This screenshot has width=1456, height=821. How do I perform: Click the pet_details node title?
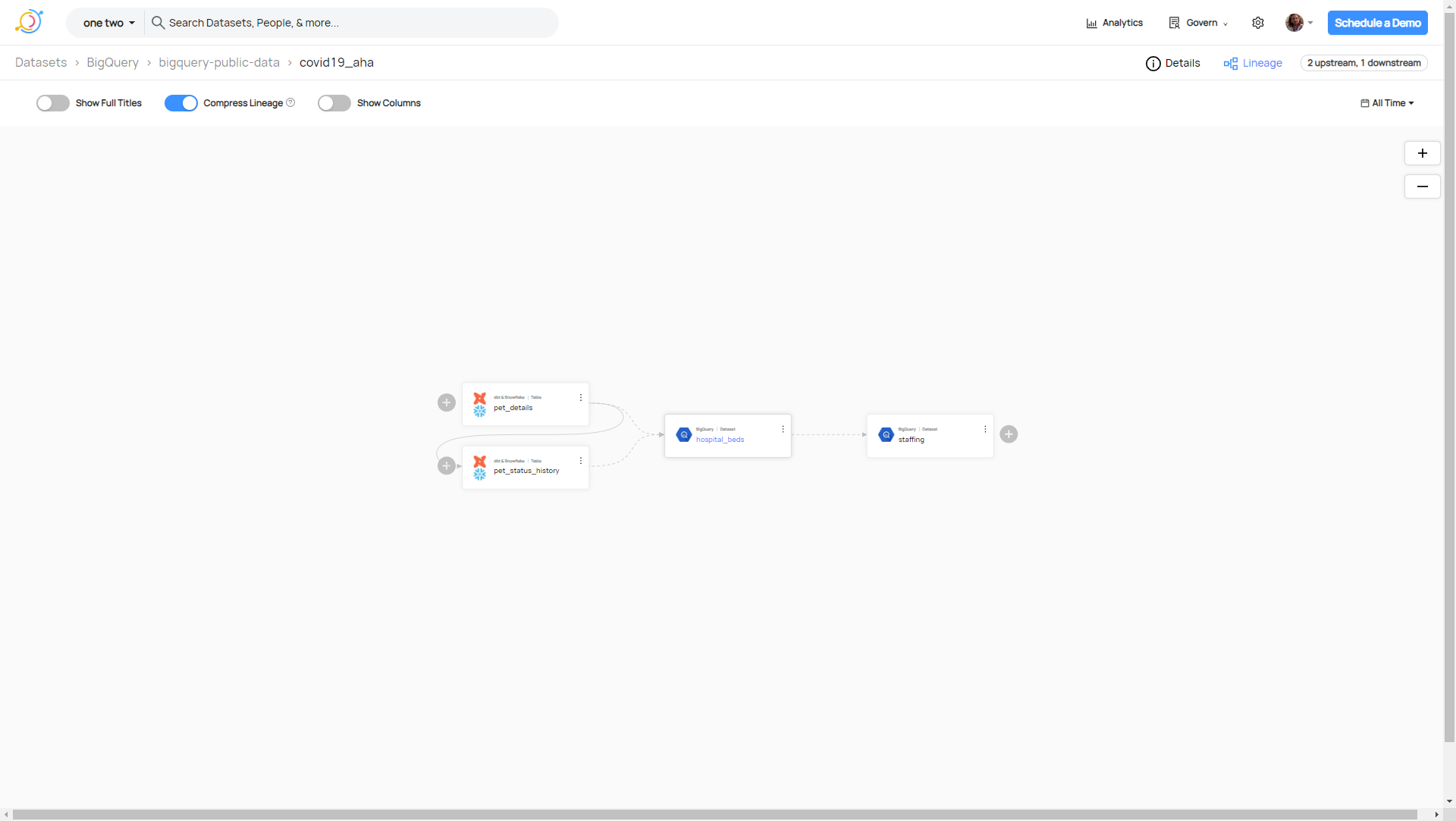pyautogui.click(x=513, y=408)
